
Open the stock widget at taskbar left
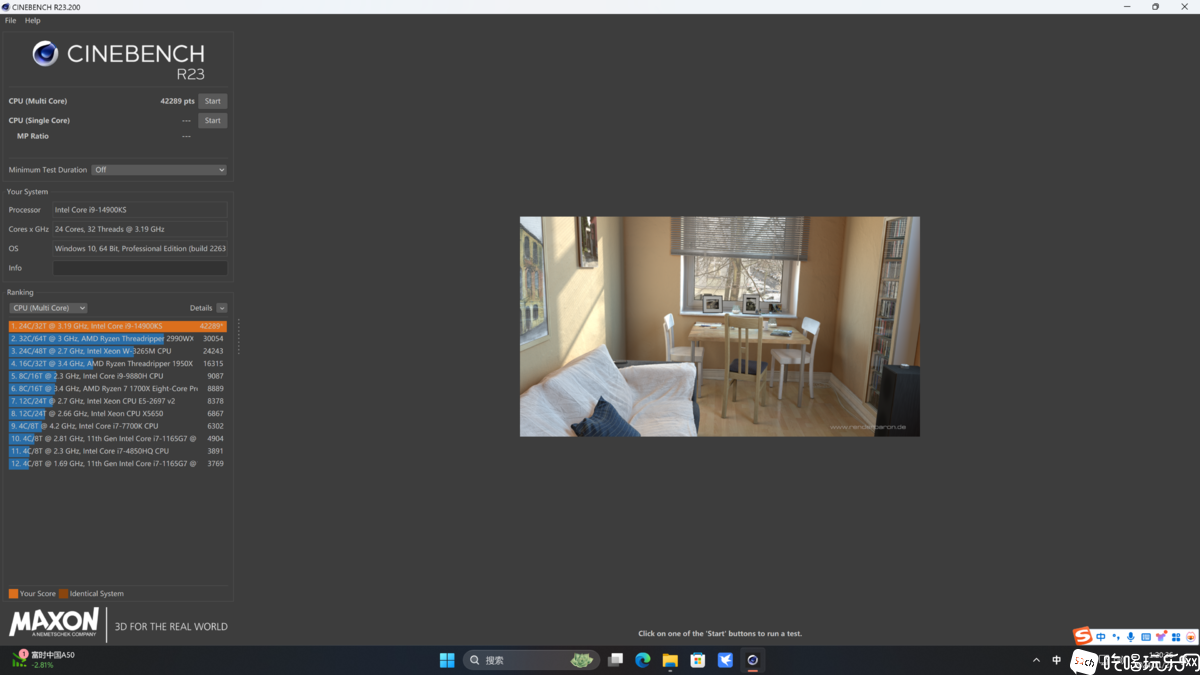point(43,659)
